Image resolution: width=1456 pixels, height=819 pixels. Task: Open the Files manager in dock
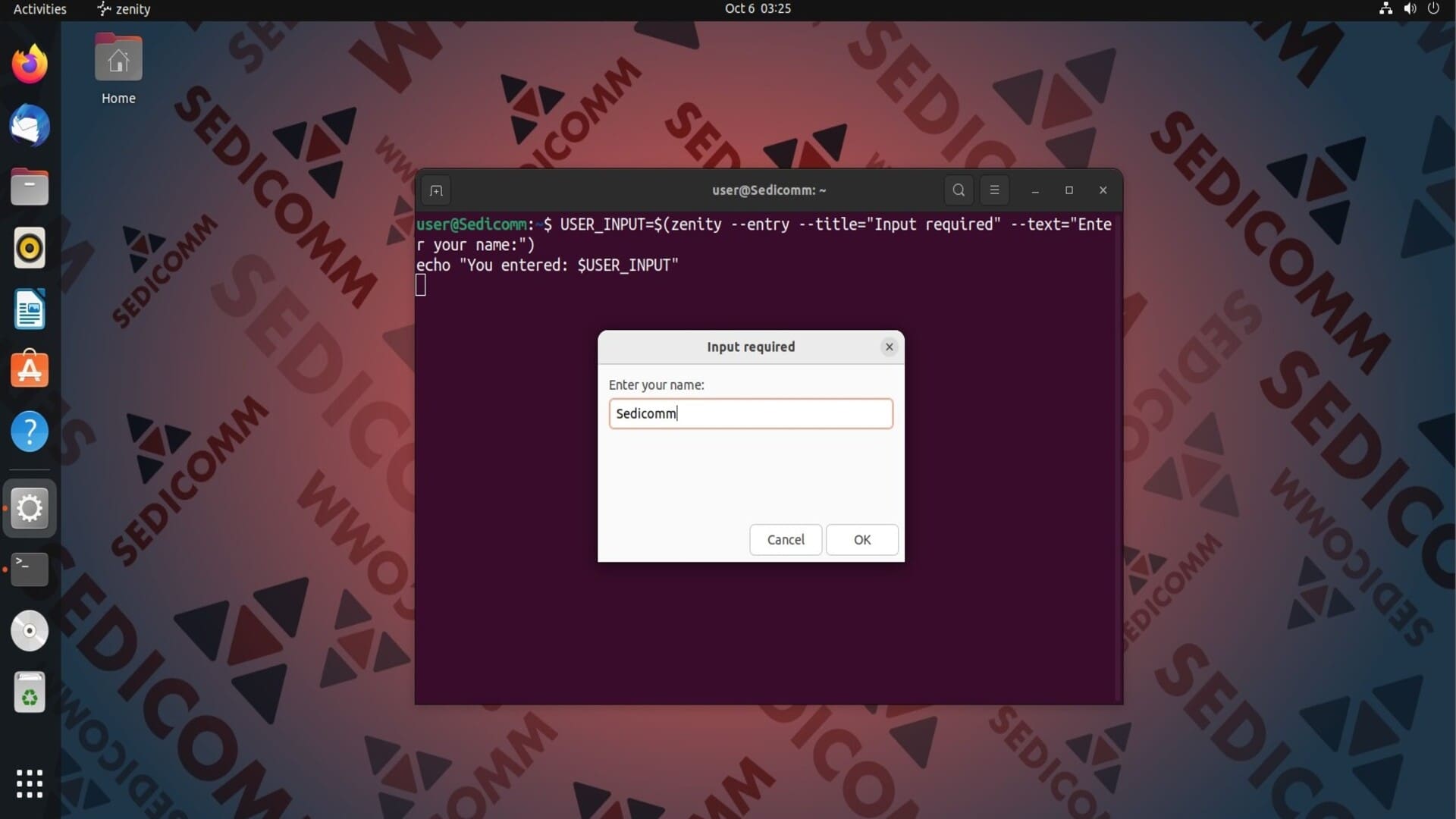30,187
